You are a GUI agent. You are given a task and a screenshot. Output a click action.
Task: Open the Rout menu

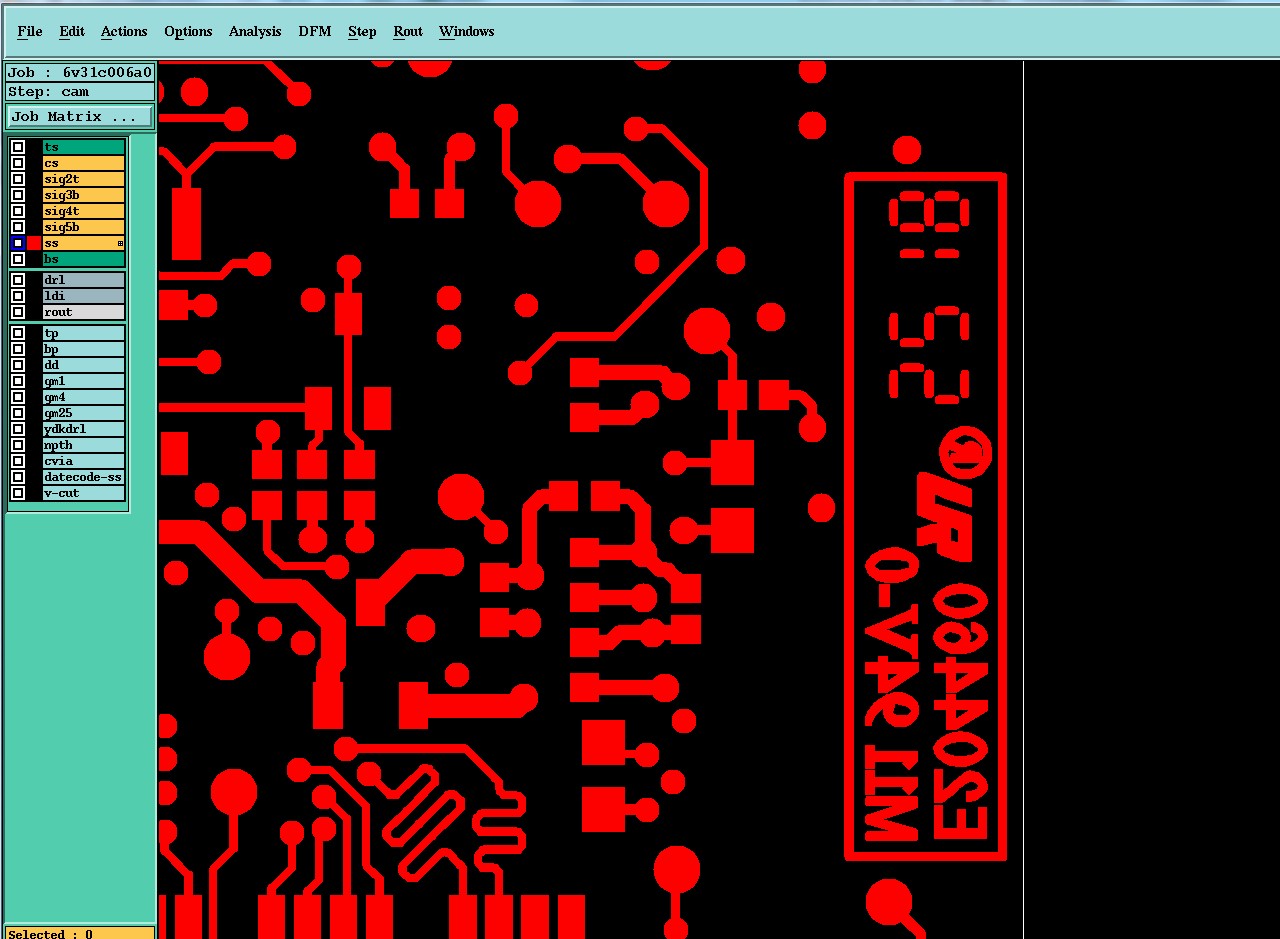408,31
